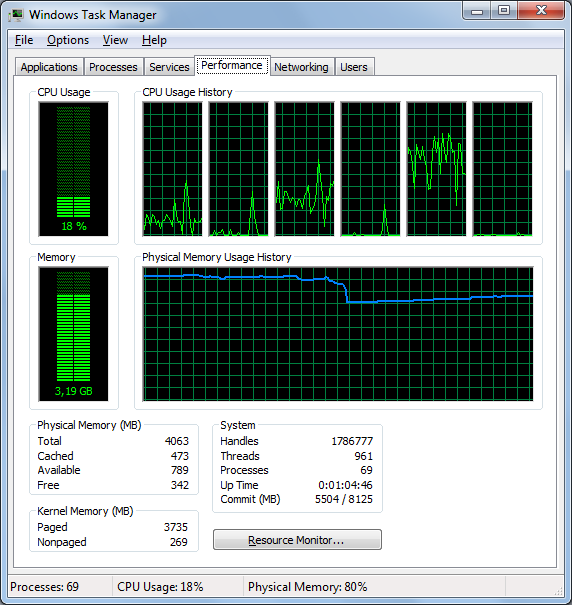572x605 pixels.
Task: Click the Physical Memory (MB) group label
Action: point(89,425)
